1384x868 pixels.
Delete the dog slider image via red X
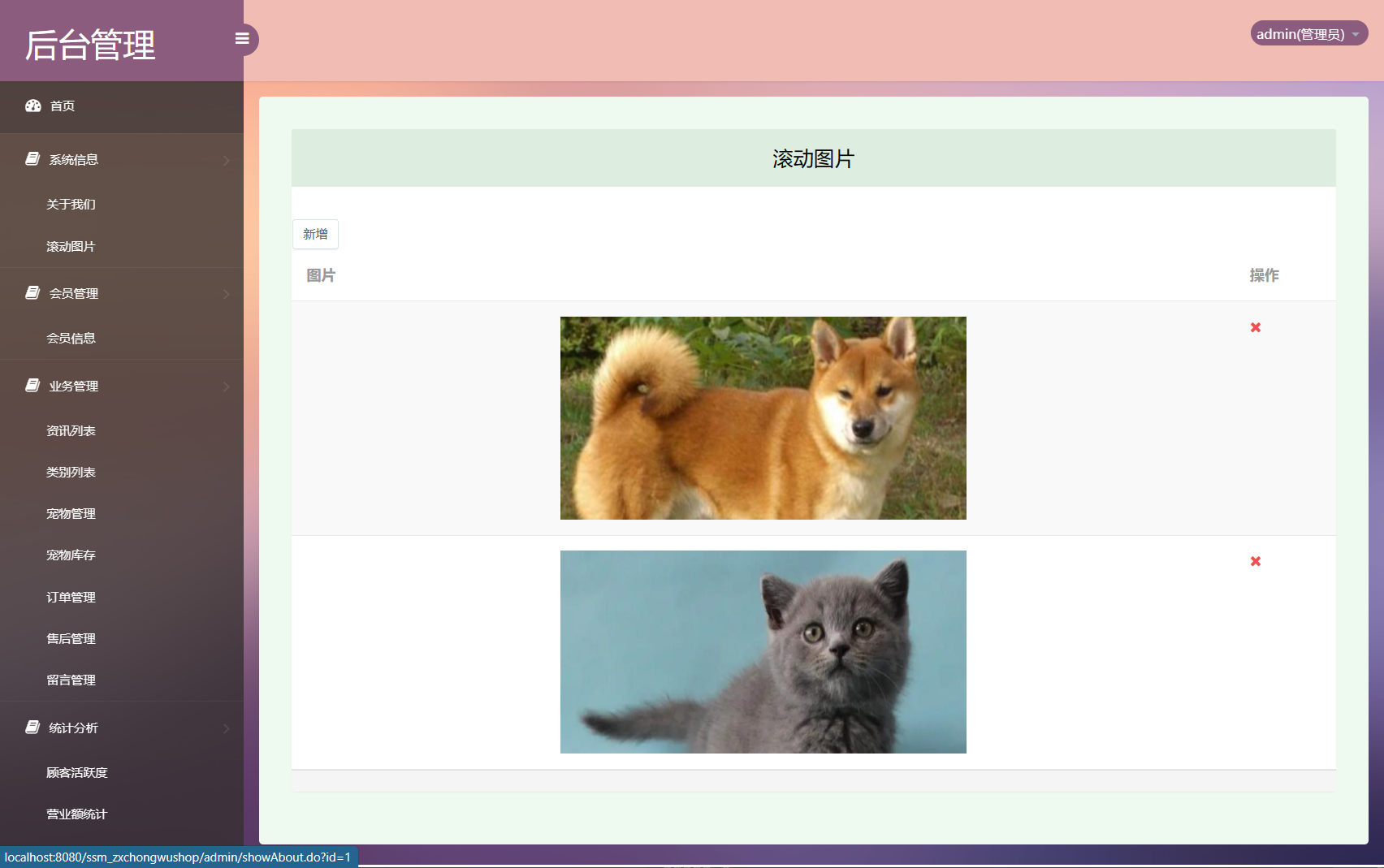(1256, 328)
